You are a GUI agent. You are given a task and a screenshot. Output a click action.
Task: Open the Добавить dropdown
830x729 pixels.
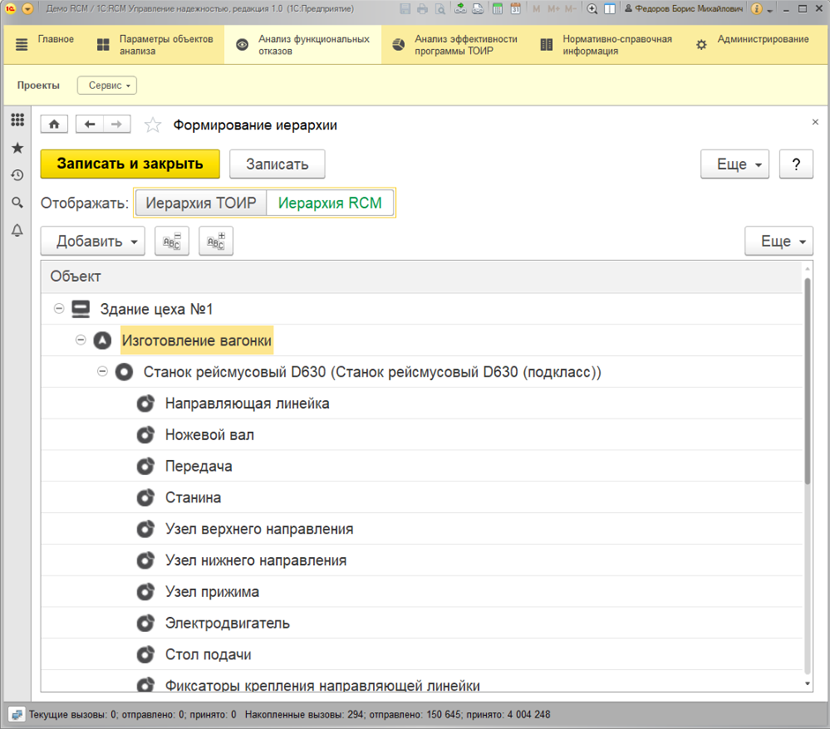[93, 241]
